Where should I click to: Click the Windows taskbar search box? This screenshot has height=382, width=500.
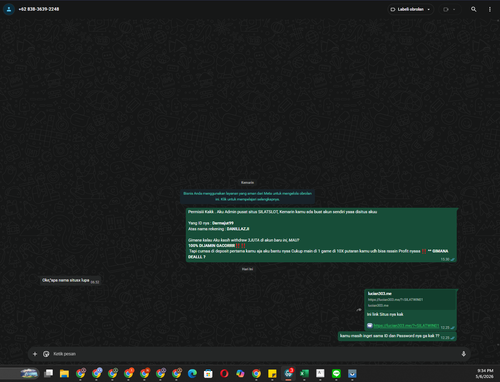(20, 374)
